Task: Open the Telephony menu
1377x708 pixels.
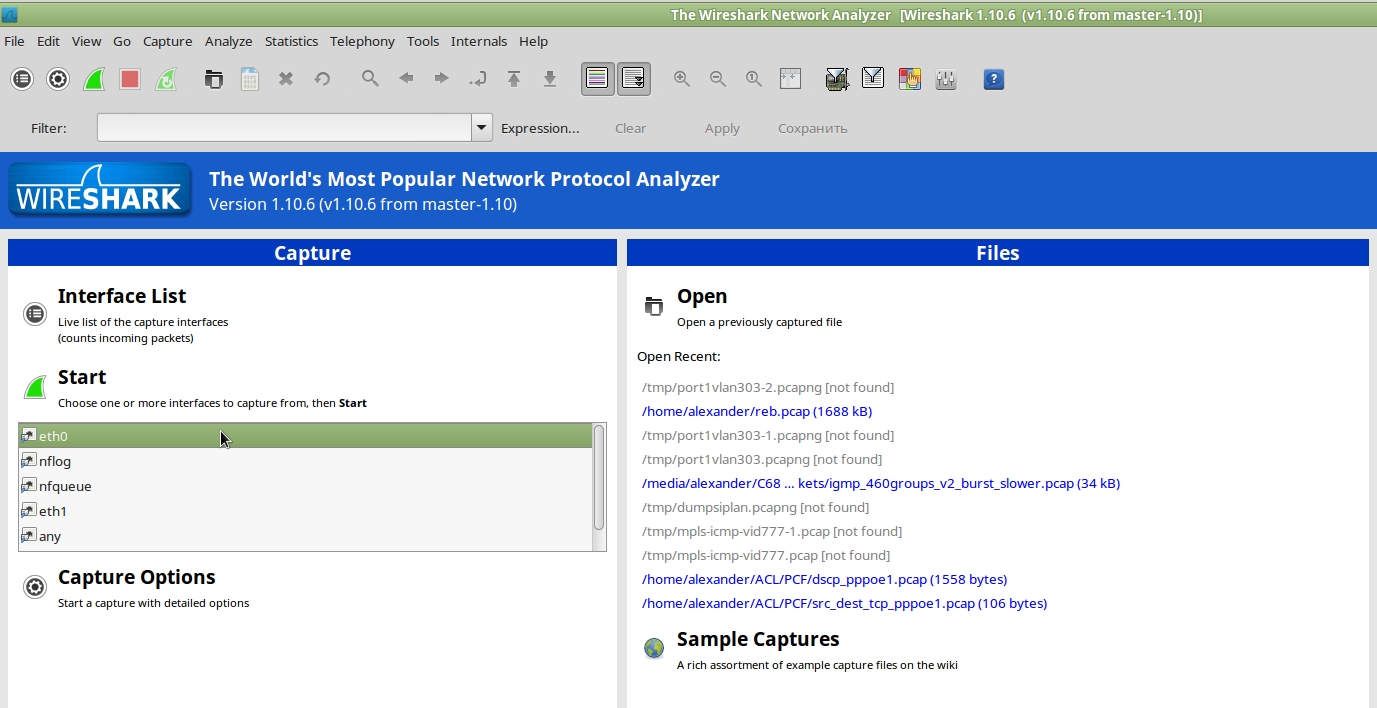Action: point(362,41)
